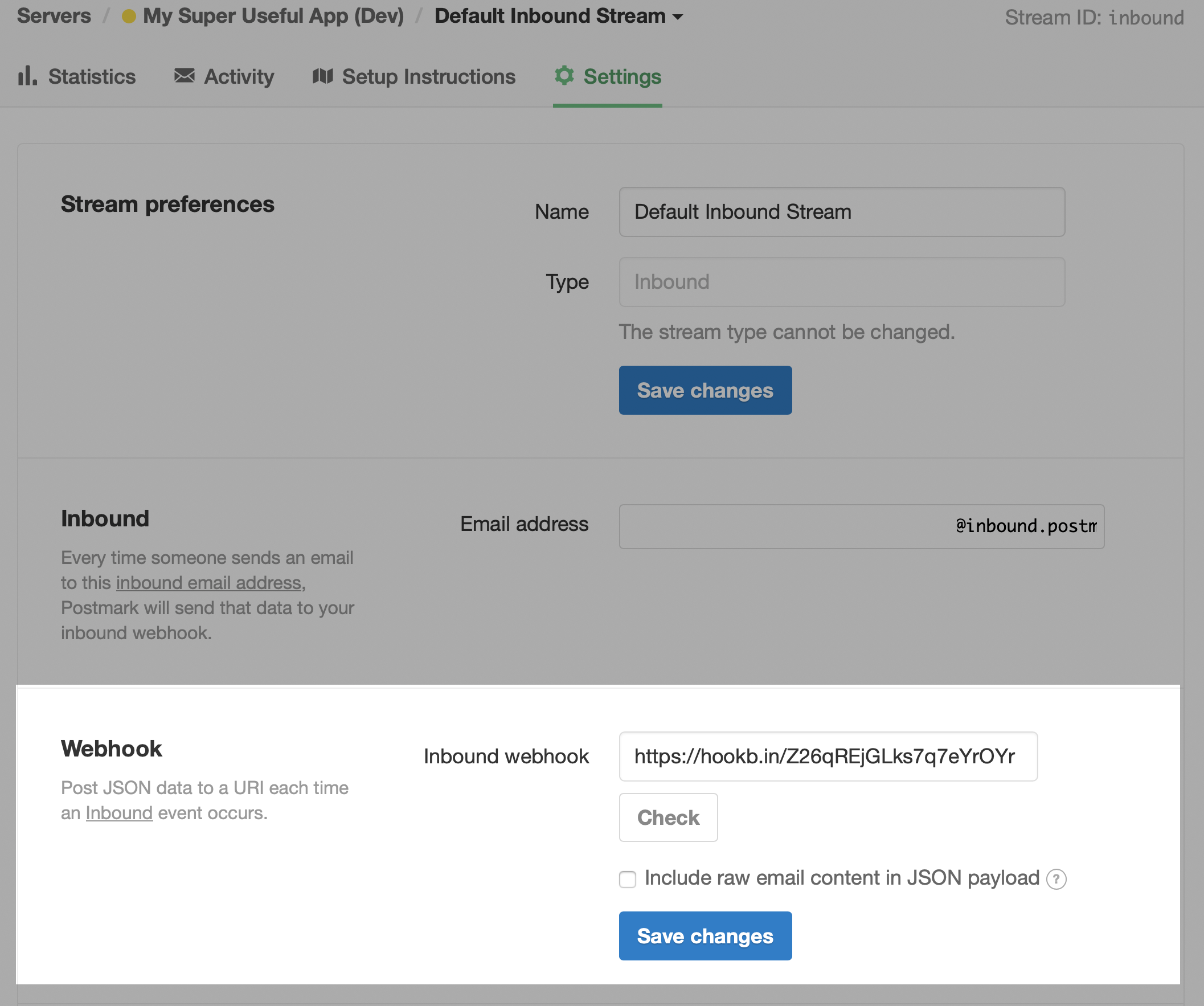The image size is (1204, 1006).
Task: Click the Statistics bar chart icon
Action: tap(27, 76)
